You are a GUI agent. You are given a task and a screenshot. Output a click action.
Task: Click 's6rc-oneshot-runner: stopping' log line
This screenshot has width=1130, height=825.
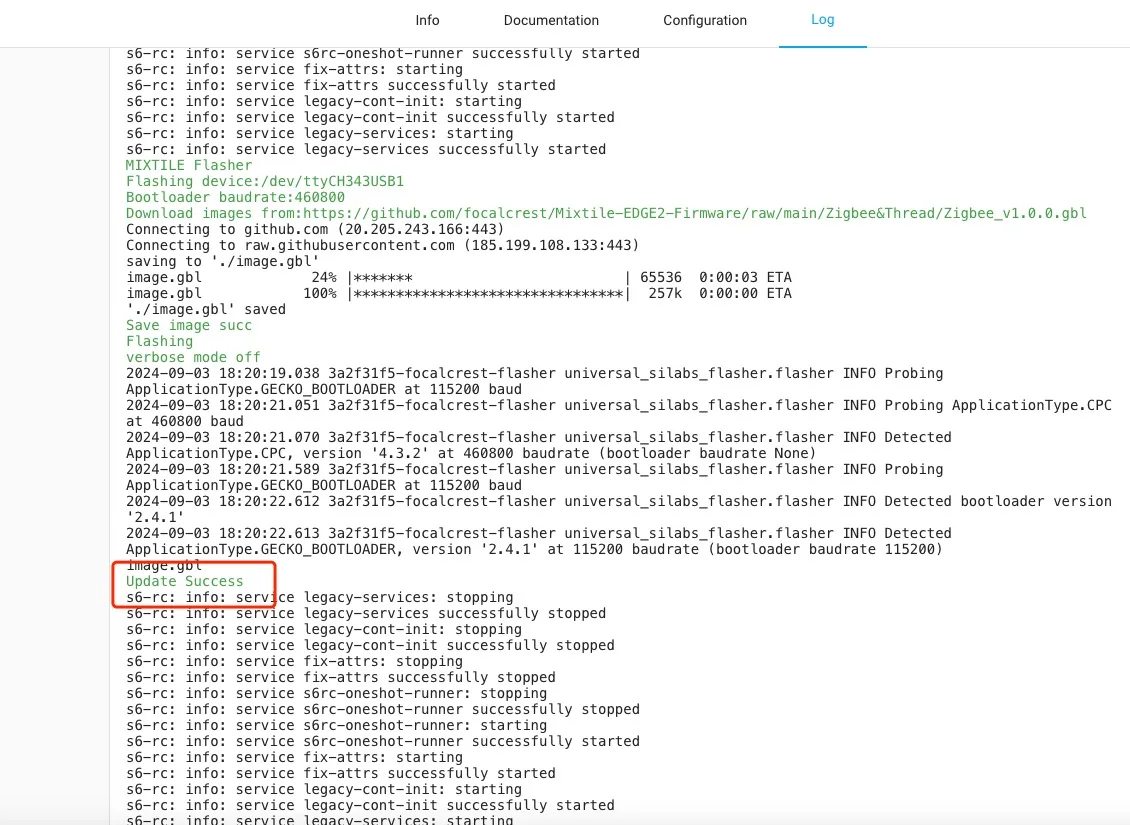336,693
